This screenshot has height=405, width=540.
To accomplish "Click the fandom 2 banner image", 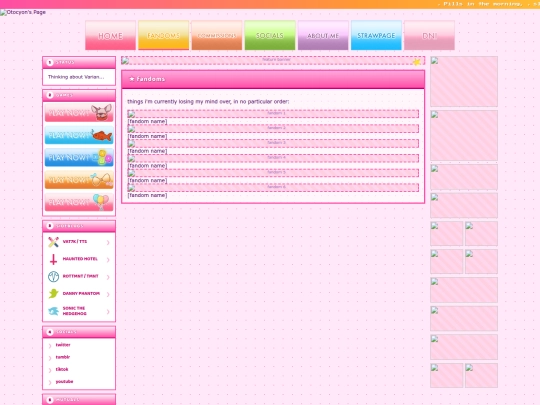I will tap(273, 128).
